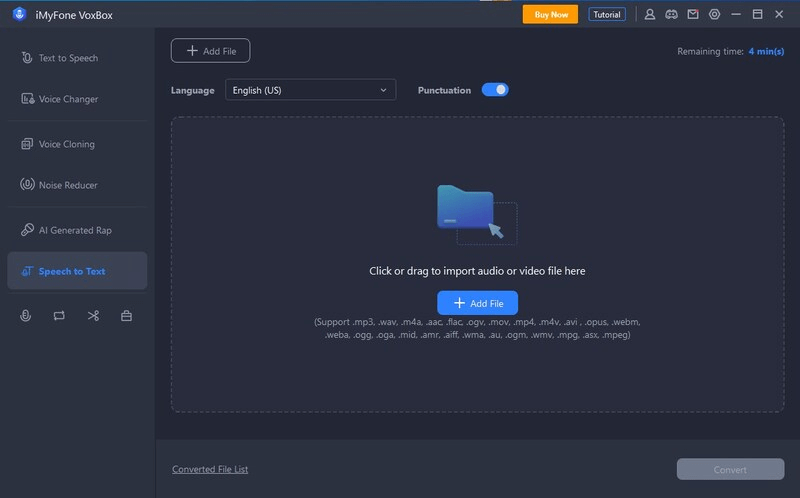Click the convert loop icon in sidebar
The width and height of the screenshot is (800, 498).
point(59,316)
